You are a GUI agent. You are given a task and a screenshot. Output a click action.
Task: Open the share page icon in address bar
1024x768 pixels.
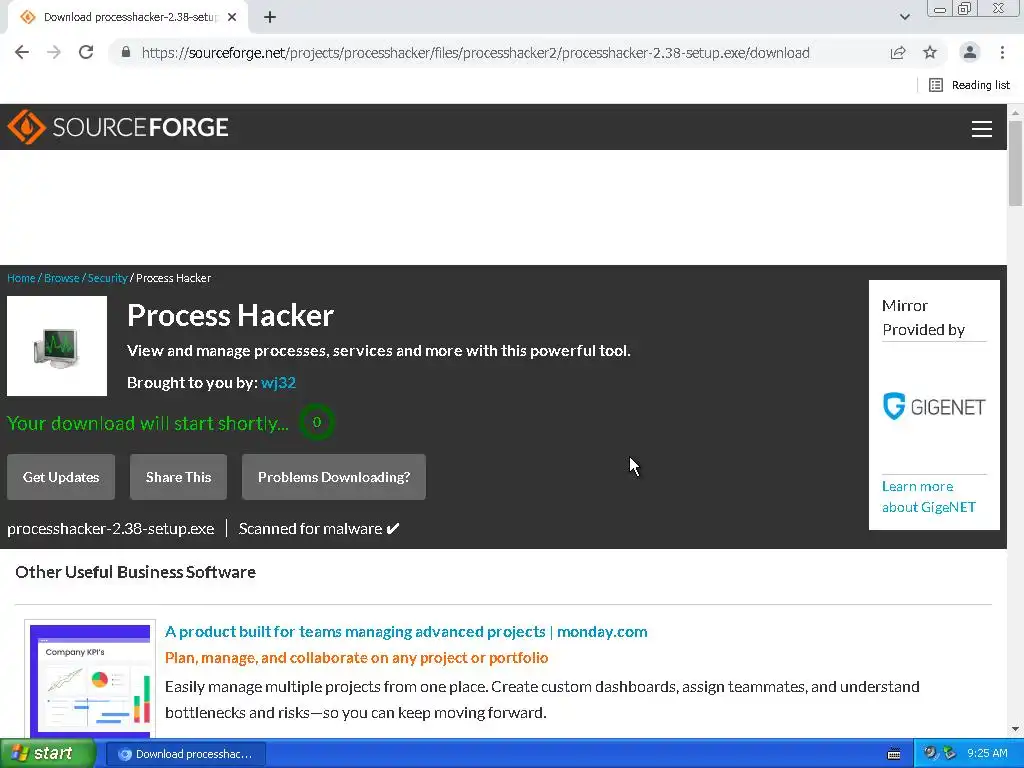tap(898, 52)
